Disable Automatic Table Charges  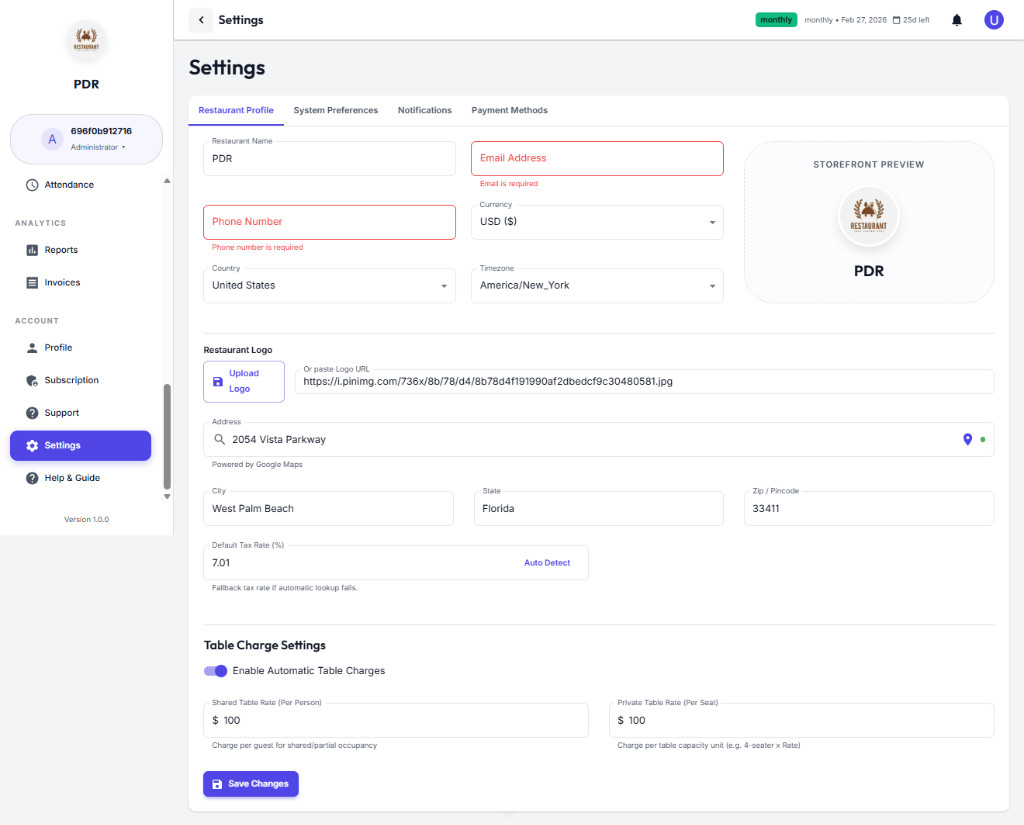[x=215, y=671]
